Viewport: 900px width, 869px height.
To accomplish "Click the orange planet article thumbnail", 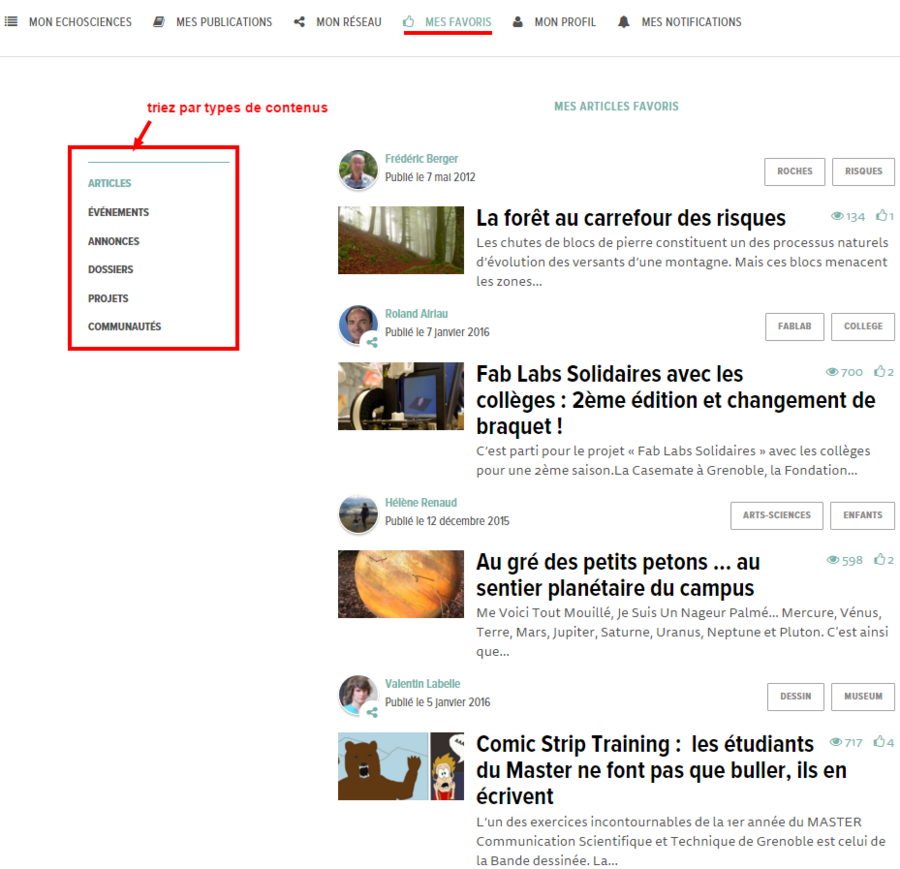I will [401, 584].
